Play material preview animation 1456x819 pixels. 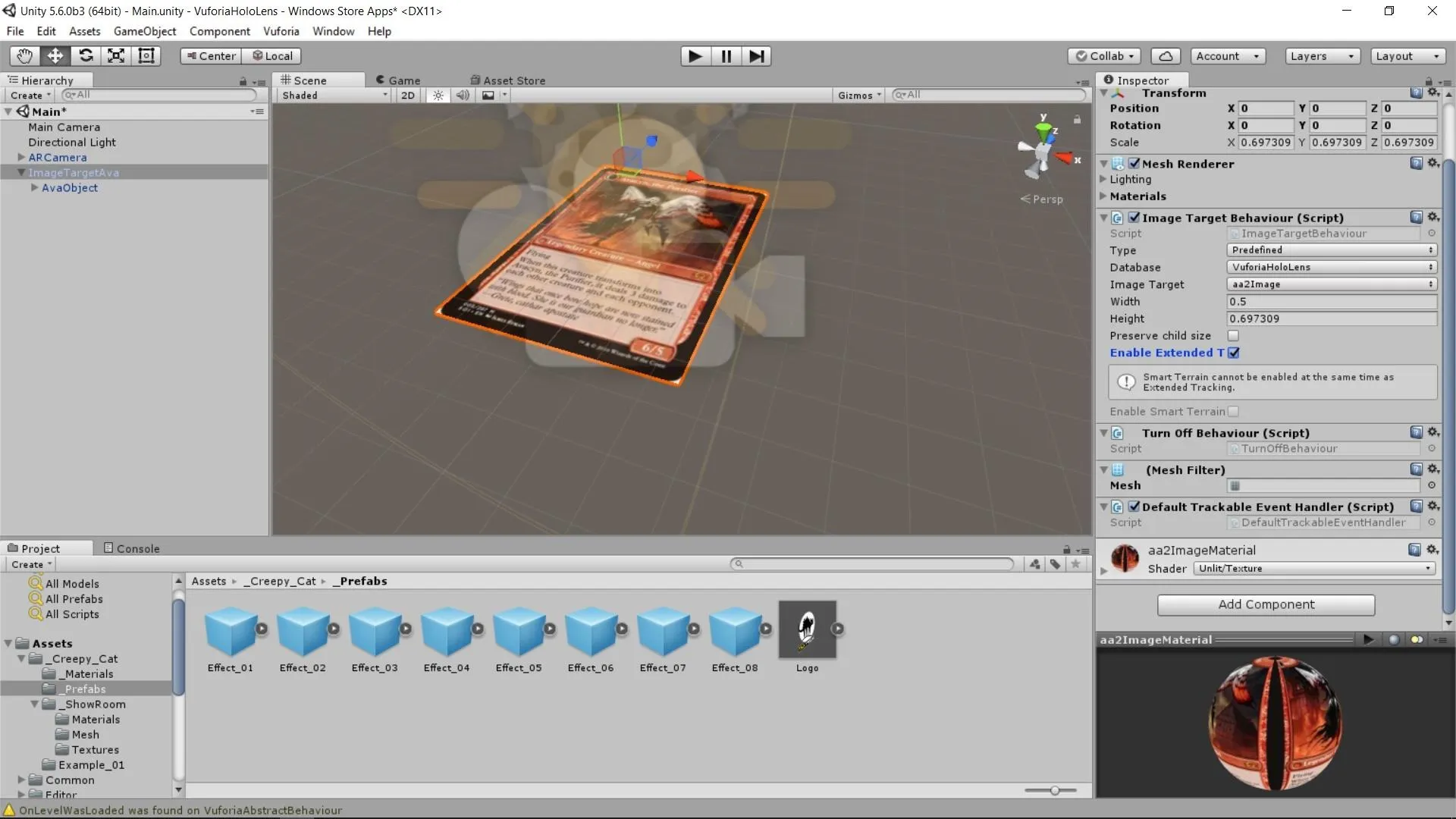1369,639
